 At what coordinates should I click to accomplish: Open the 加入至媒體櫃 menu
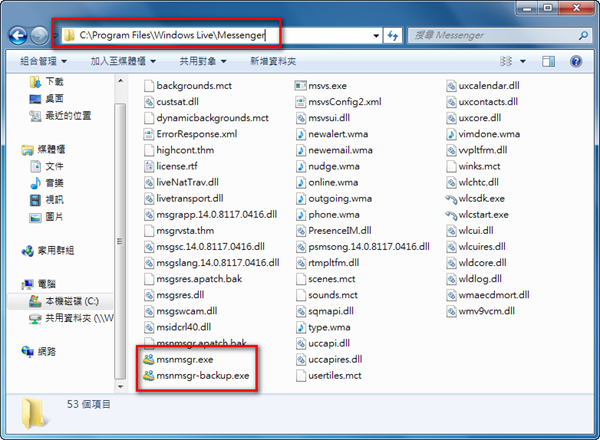pos(123,61)
